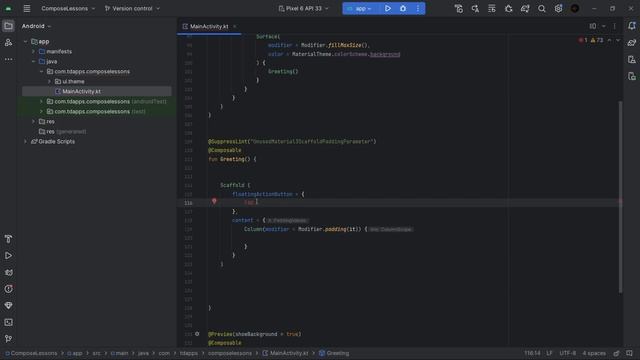Open editor tab options menu

(615, 26)
